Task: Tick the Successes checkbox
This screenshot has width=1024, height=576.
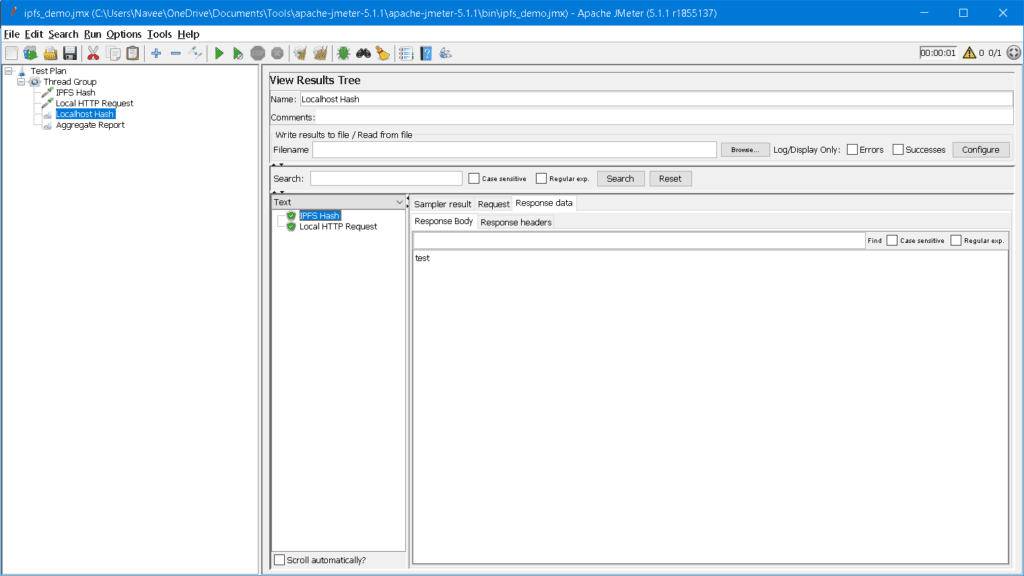Action: tap(898, 150)
